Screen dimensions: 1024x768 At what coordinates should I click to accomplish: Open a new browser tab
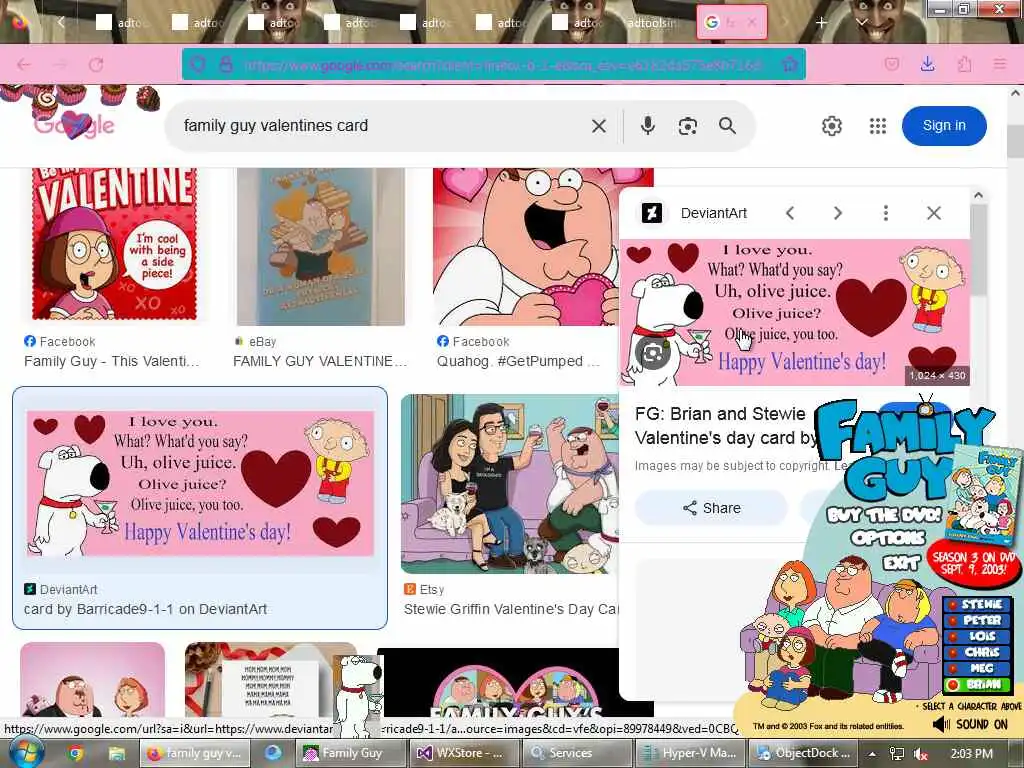point(822,22)
